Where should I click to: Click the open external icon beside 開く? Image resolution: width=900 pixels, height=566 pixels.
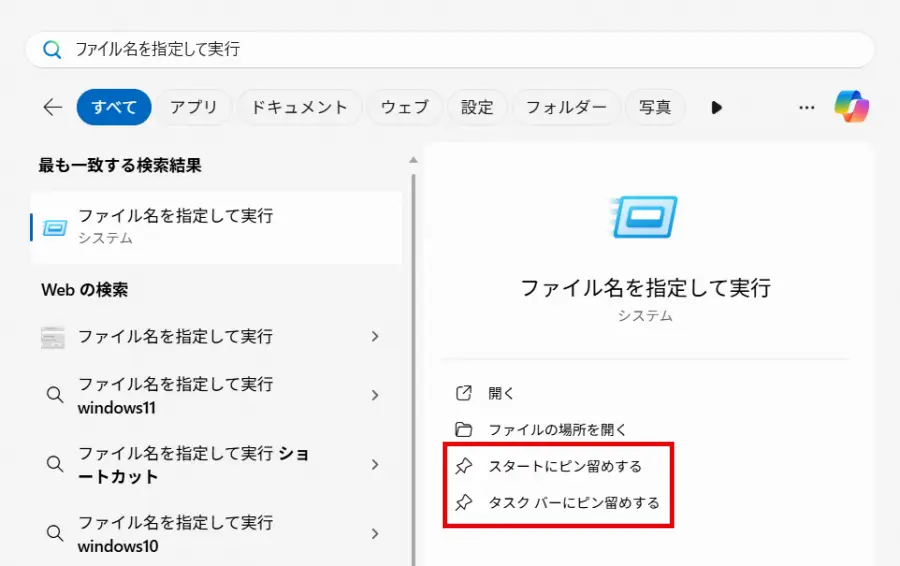click(463, 393)
